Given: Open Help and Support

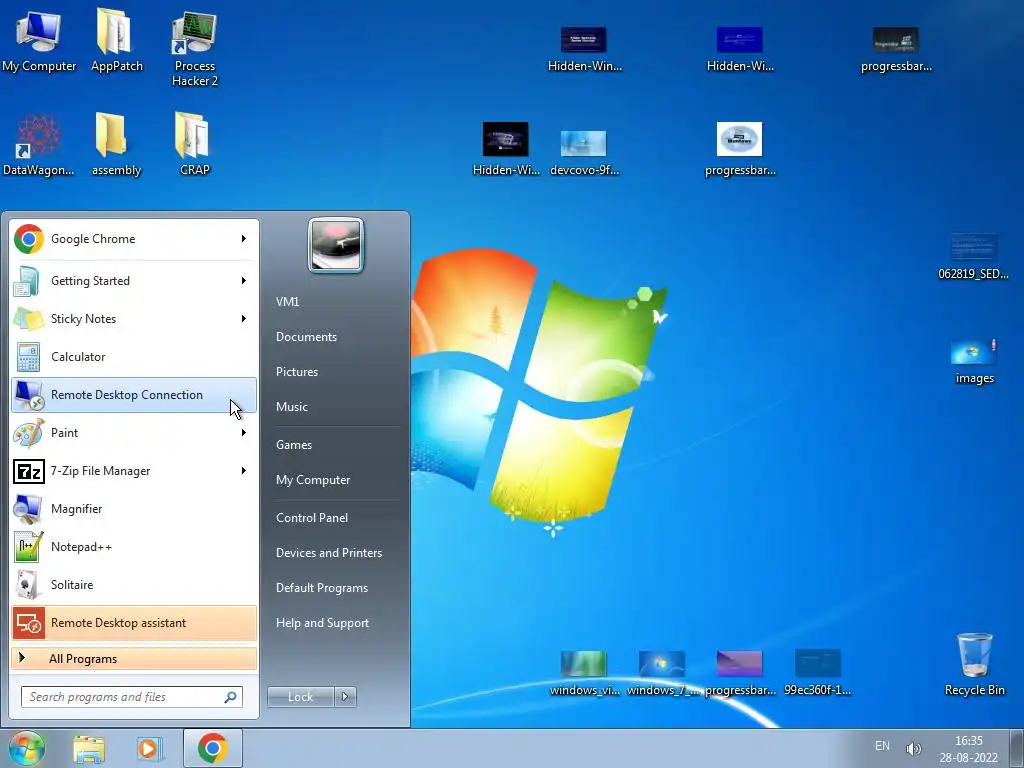Looking at the screenshot, I should point(322,623).
